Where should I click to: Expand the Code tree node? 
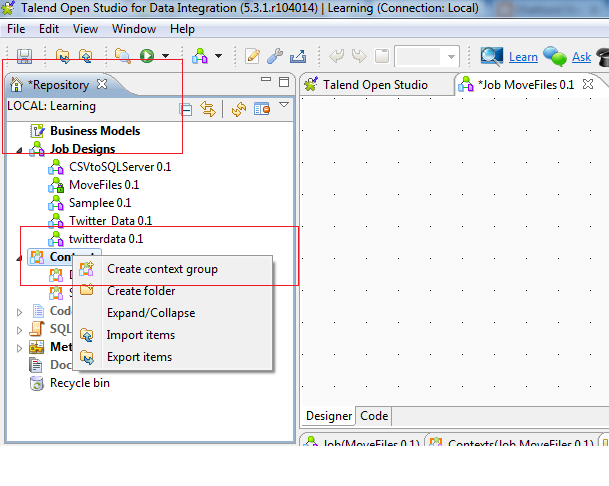point(19,312)
